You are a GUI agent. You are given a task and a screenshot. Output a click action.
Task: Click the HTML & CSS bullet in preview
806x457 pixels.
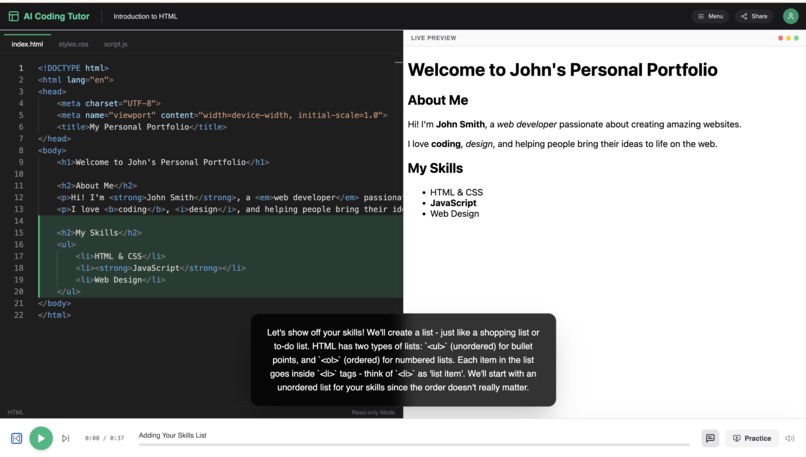pos(456,192)
